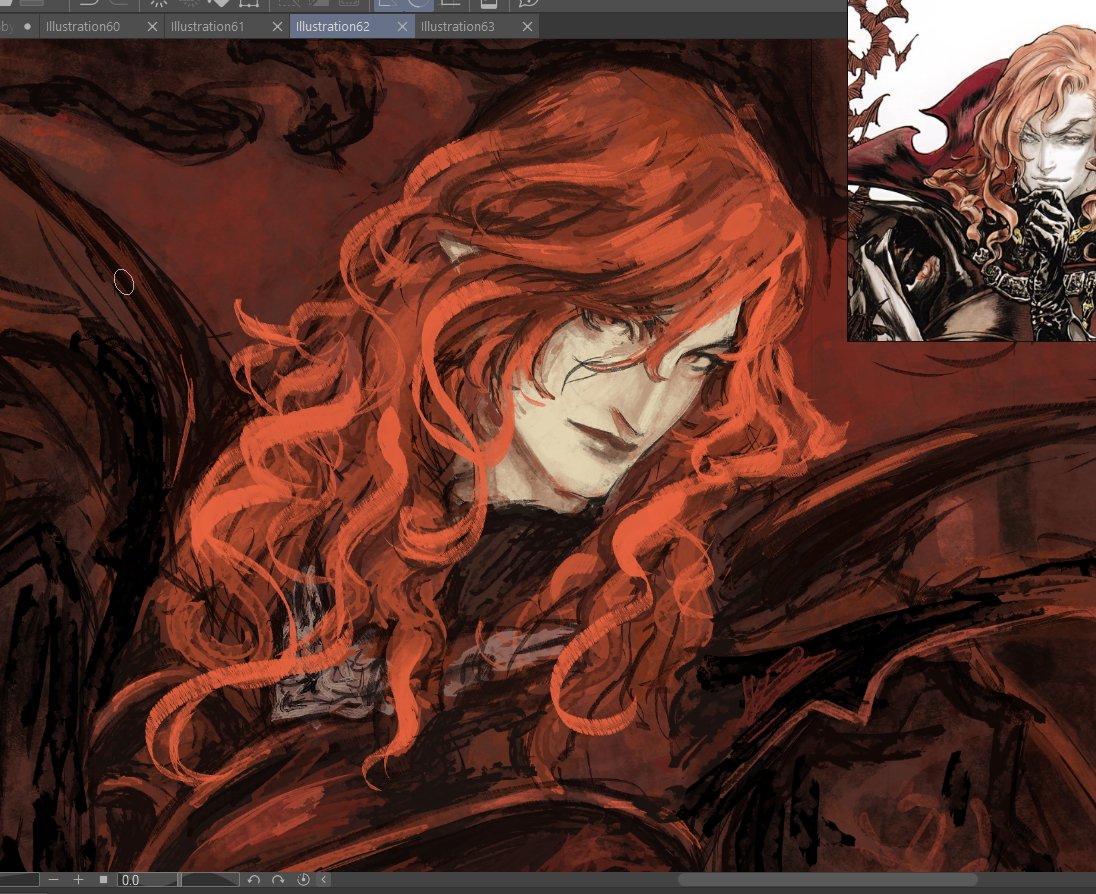Zoom out the canvas with the minus icon
The width and height of the screenshot is (1096, 894).
[54, 879]
